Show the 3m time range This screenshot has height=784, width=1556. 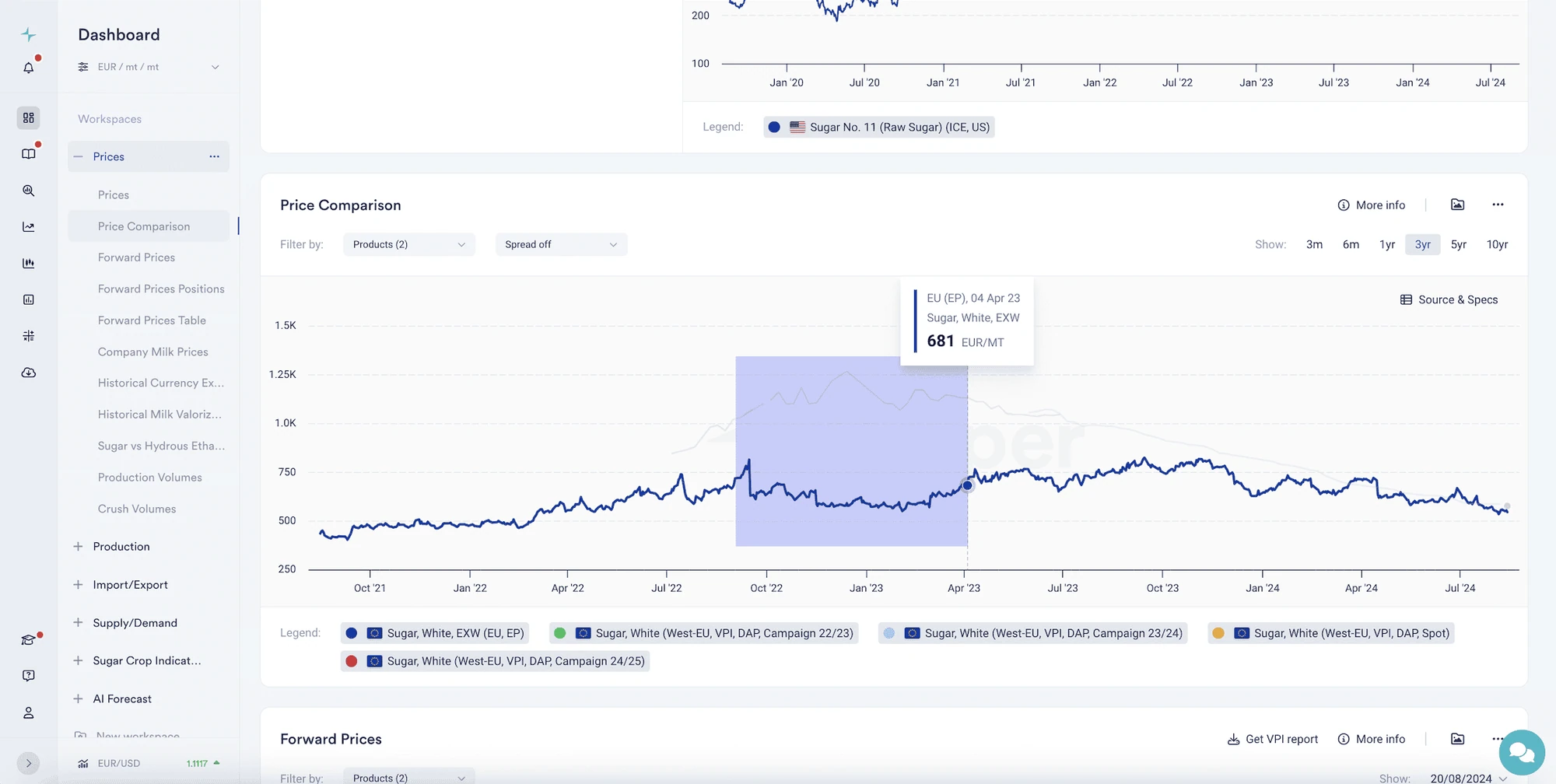click(1314, 244)
